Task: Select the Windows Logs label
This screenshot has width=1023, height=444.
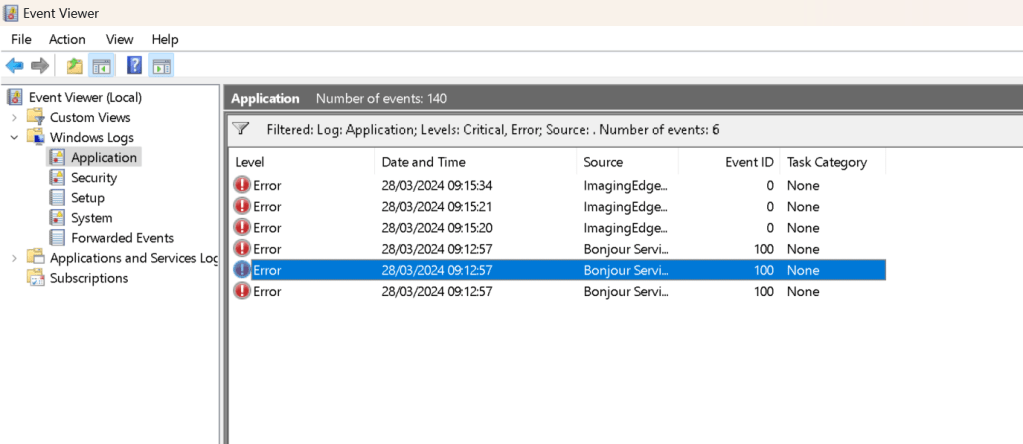Action: click(92, 138)
